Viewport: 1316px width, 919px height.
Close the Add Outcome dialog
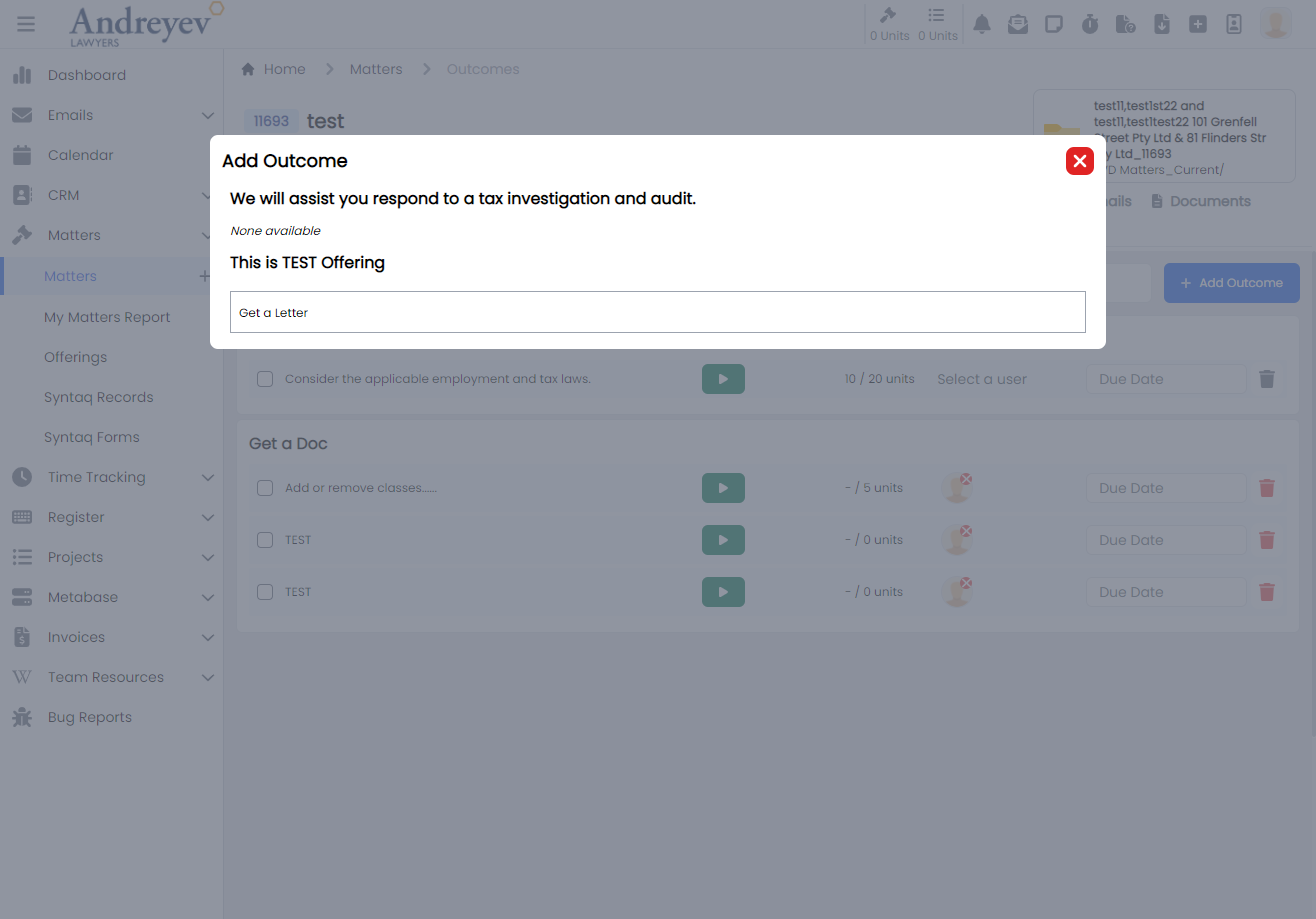coord(1079,161)
